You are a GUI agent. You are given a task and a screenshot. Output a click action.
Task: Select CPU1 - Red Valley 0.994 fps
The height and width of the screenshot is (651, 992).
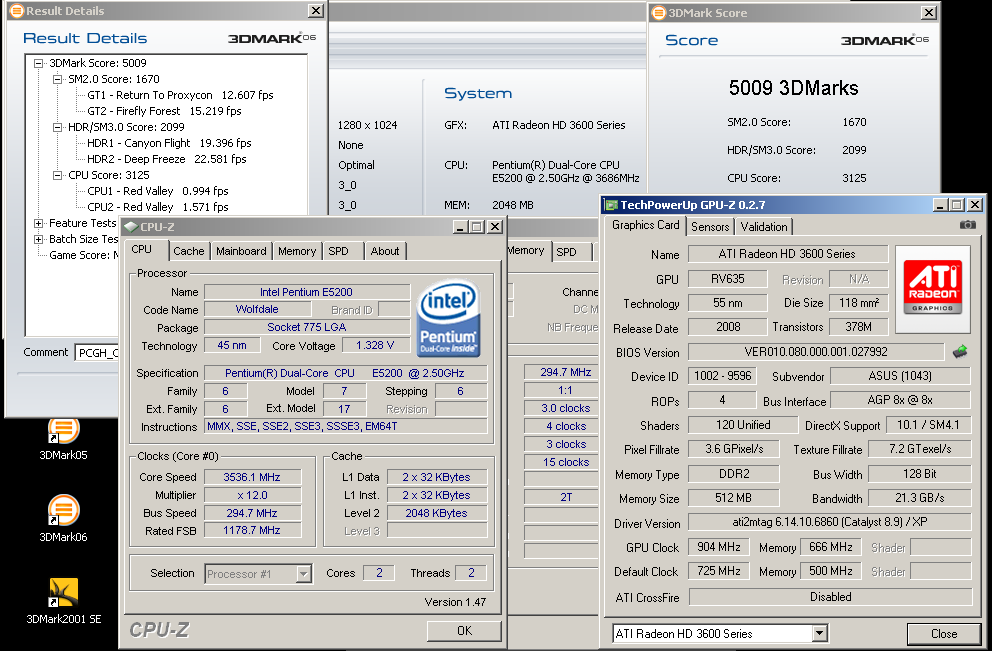pyautogui.click(x=158, y=191)
